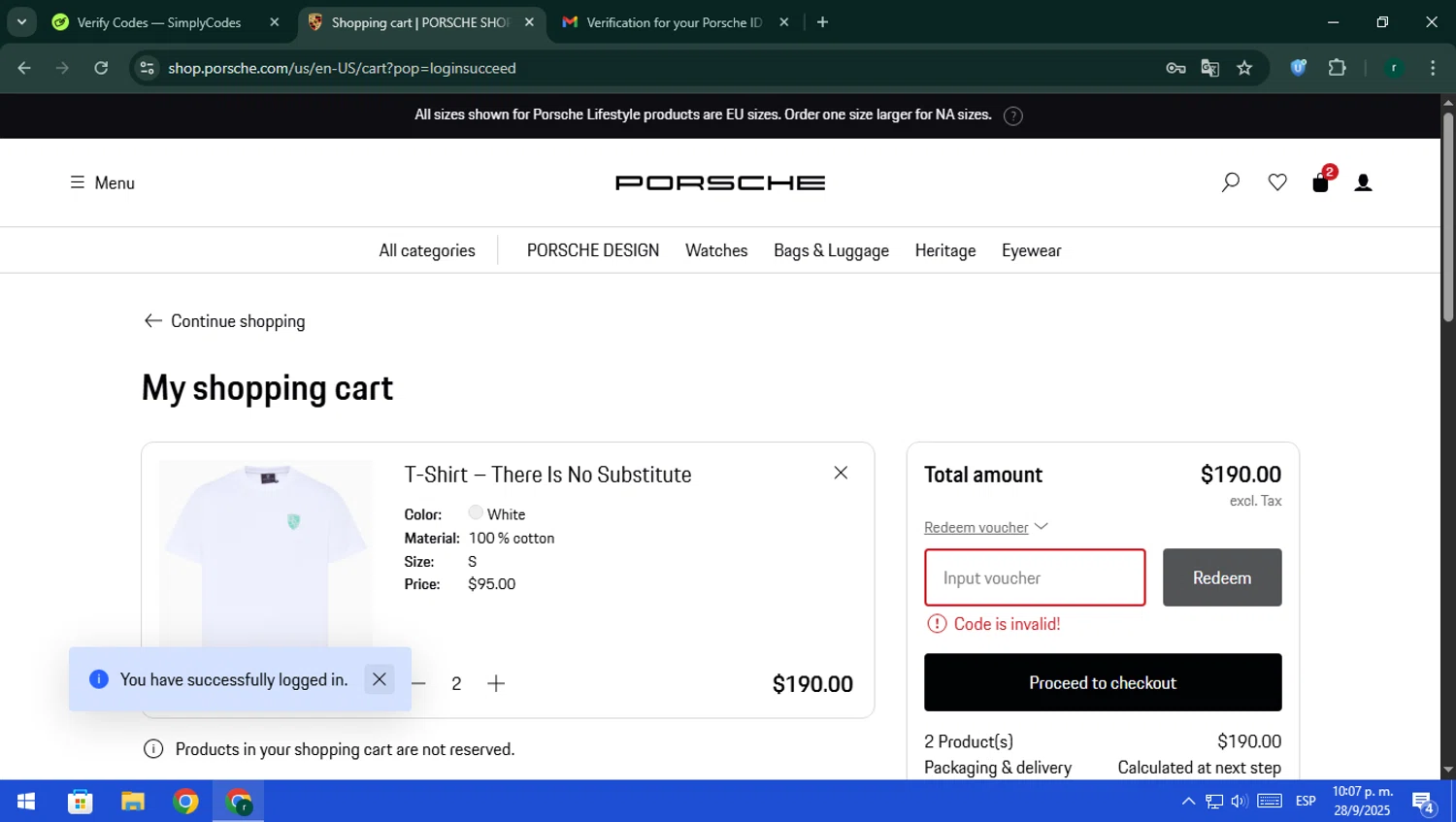Open the shopping bag cart icon

1321,181
